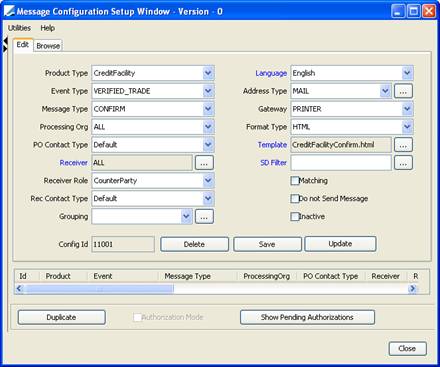440x367 pixels.
Task: Sort by the PO Contact Type column header
Action: click(x=330, y=276)
